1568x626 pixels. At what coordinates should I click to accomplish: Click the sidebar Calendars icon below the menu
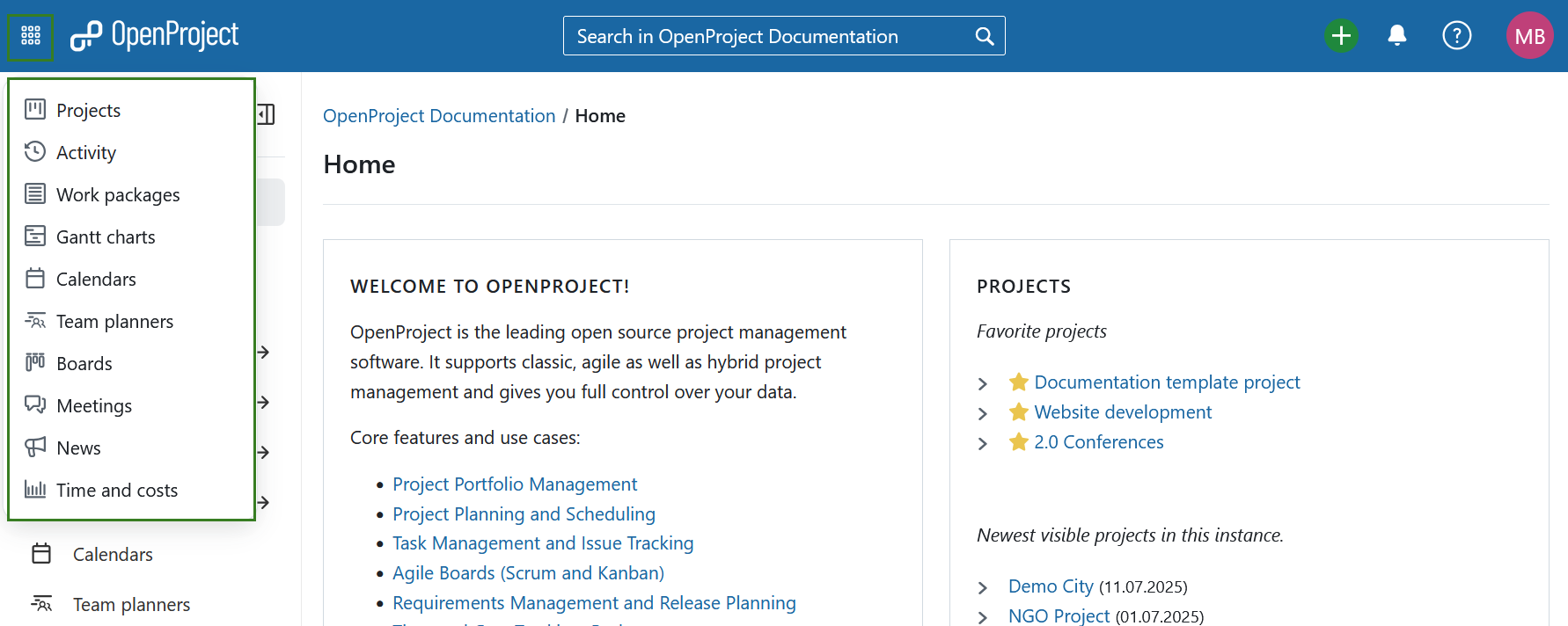[x=41, y=553]
